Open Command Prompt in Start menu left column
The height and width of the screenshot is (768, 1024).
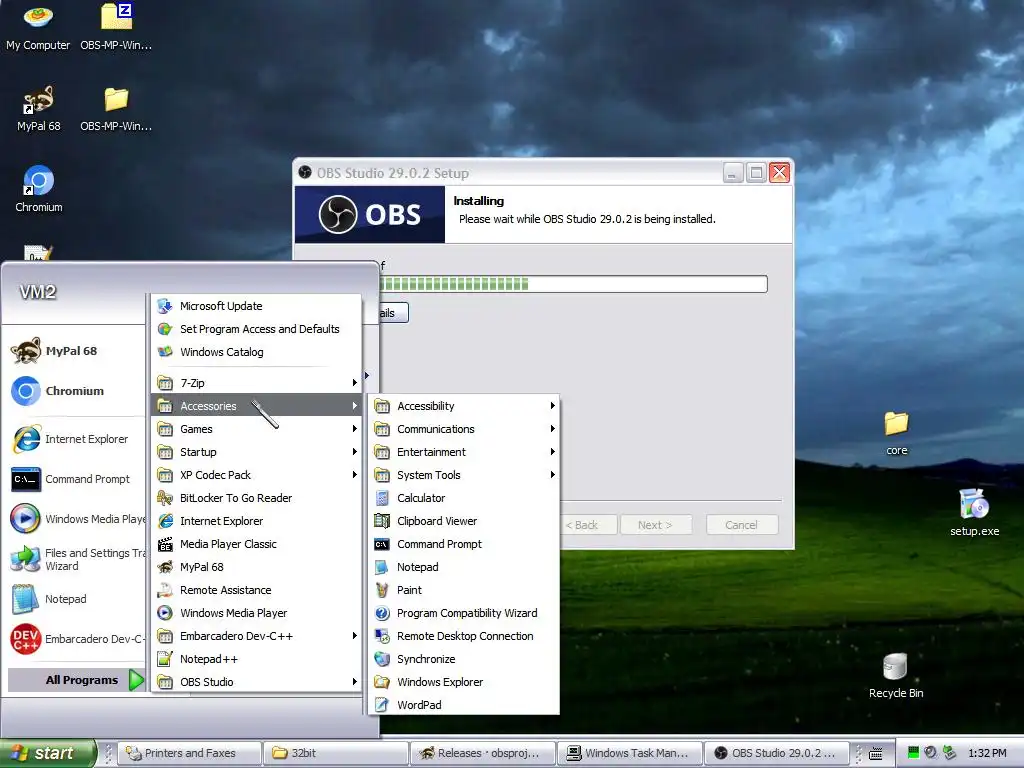click(x=73, y=479)
